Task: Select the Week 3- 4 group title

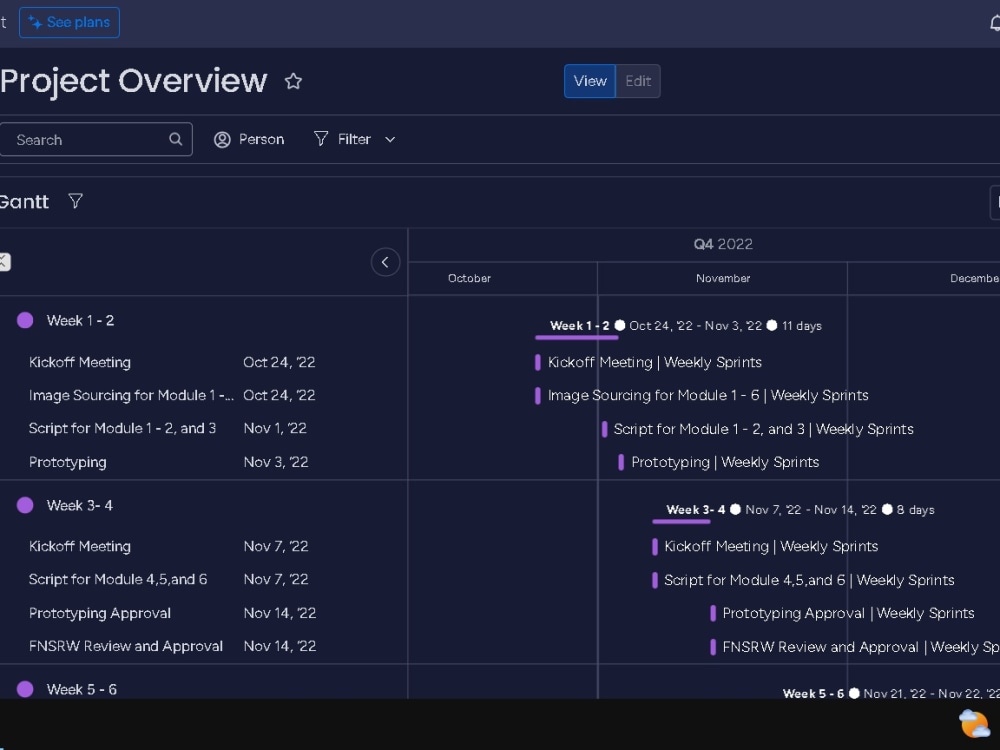Action: 80,505
